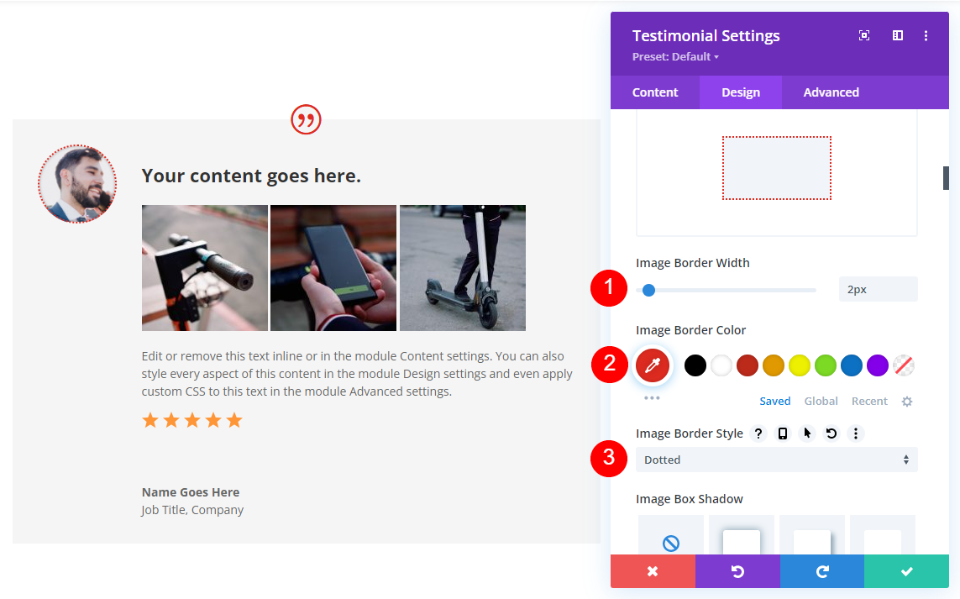Open the Preset: Default dropdown
Screen dimensions: 960x599
[x=675, y=56]
